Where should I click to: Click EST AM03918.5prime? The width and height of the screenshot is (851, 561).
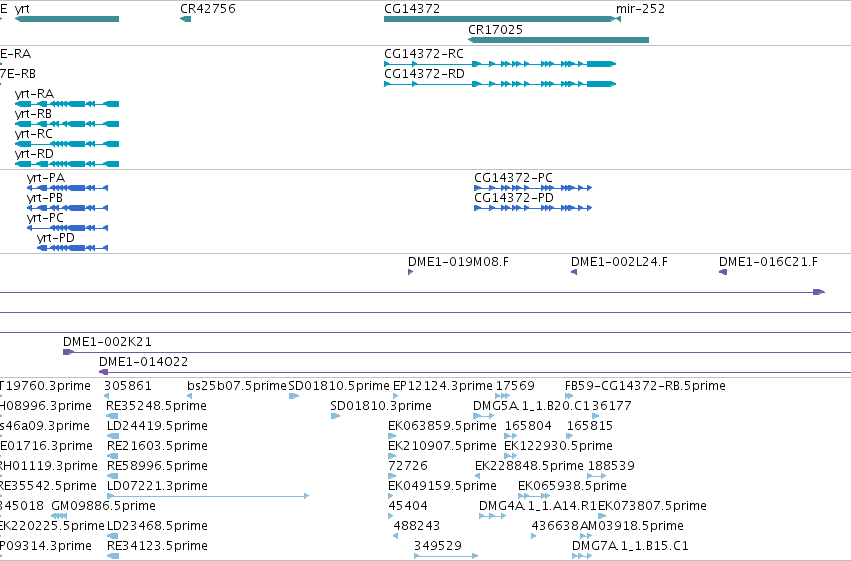[586, 537]
